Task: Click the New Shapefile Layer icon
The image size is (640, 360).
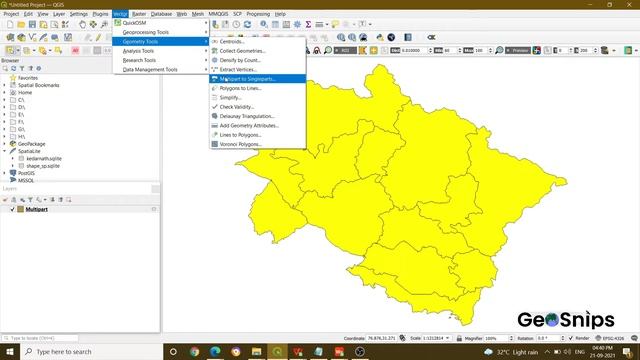Action: click(32, 38)
